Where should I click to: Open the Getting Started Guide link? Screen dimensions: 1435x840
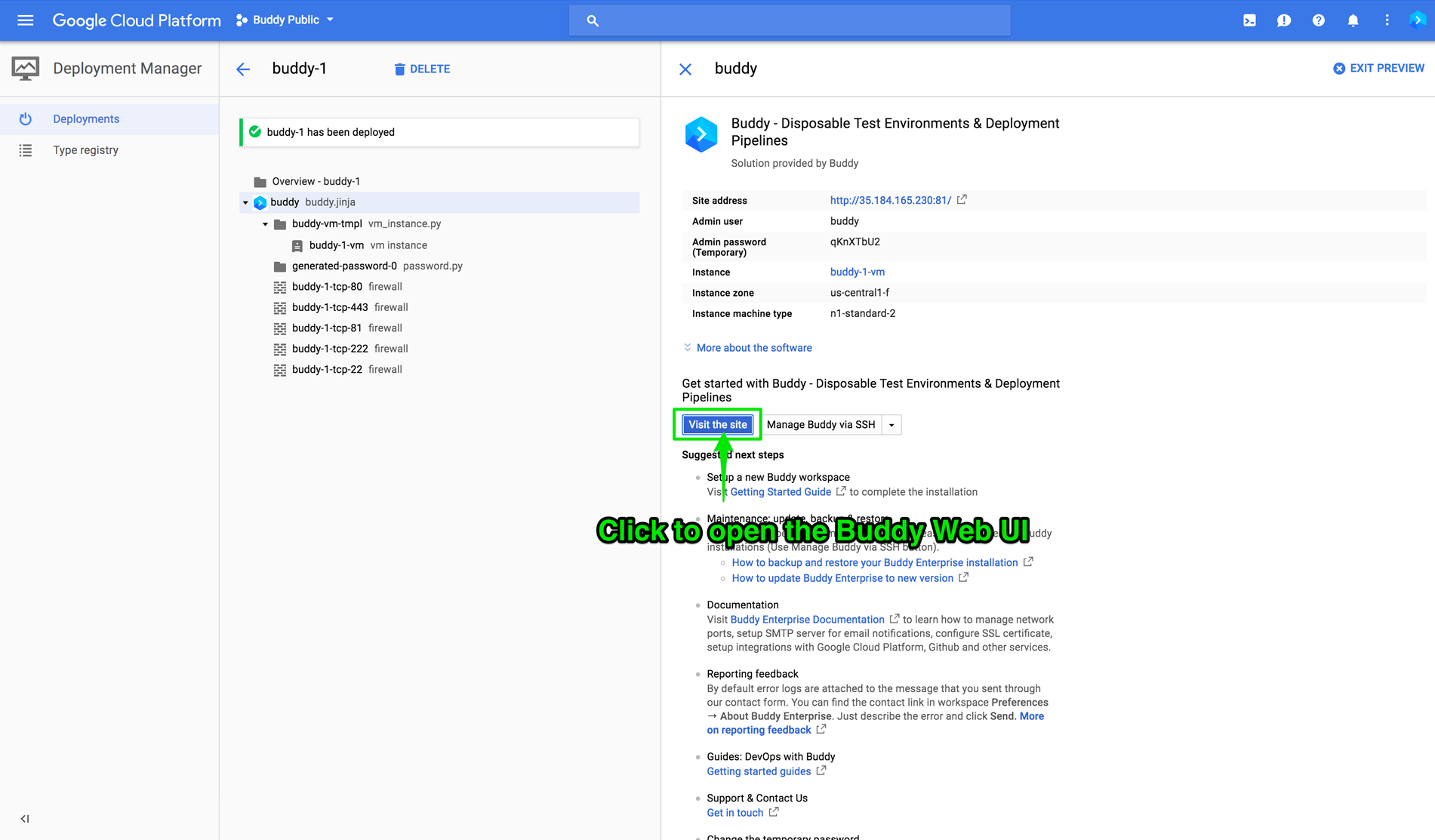point(781,492)
